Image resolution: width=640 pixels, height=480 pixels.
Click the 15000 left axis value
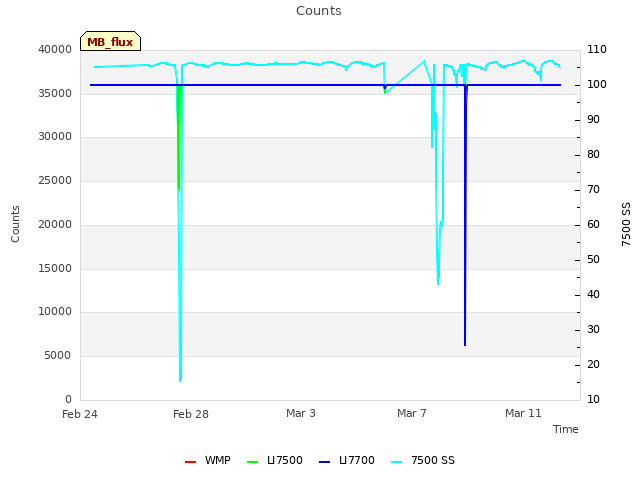click(55, 269)
